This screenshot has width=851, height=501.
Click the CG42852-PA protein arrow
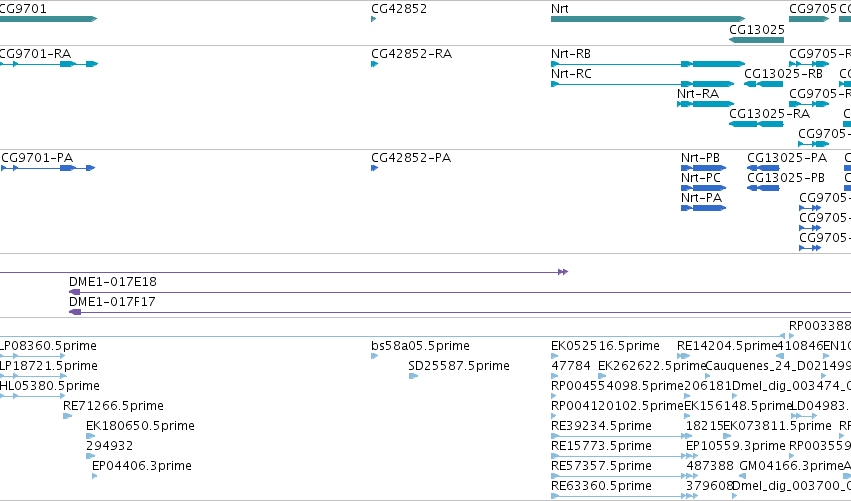[374, 168]
